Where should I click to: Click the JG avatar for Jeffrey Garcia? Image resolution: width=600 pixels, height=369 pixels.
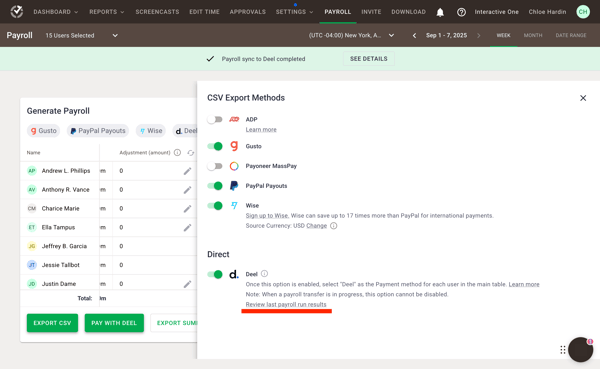pos(32,246)
